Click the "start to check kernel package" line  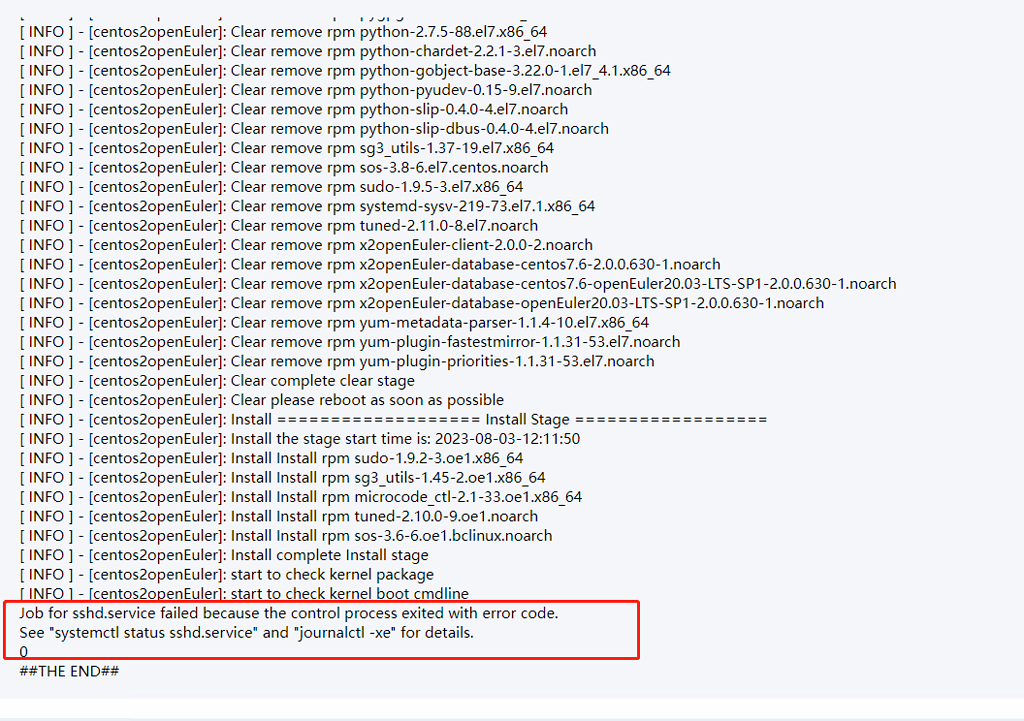point(227,575)
